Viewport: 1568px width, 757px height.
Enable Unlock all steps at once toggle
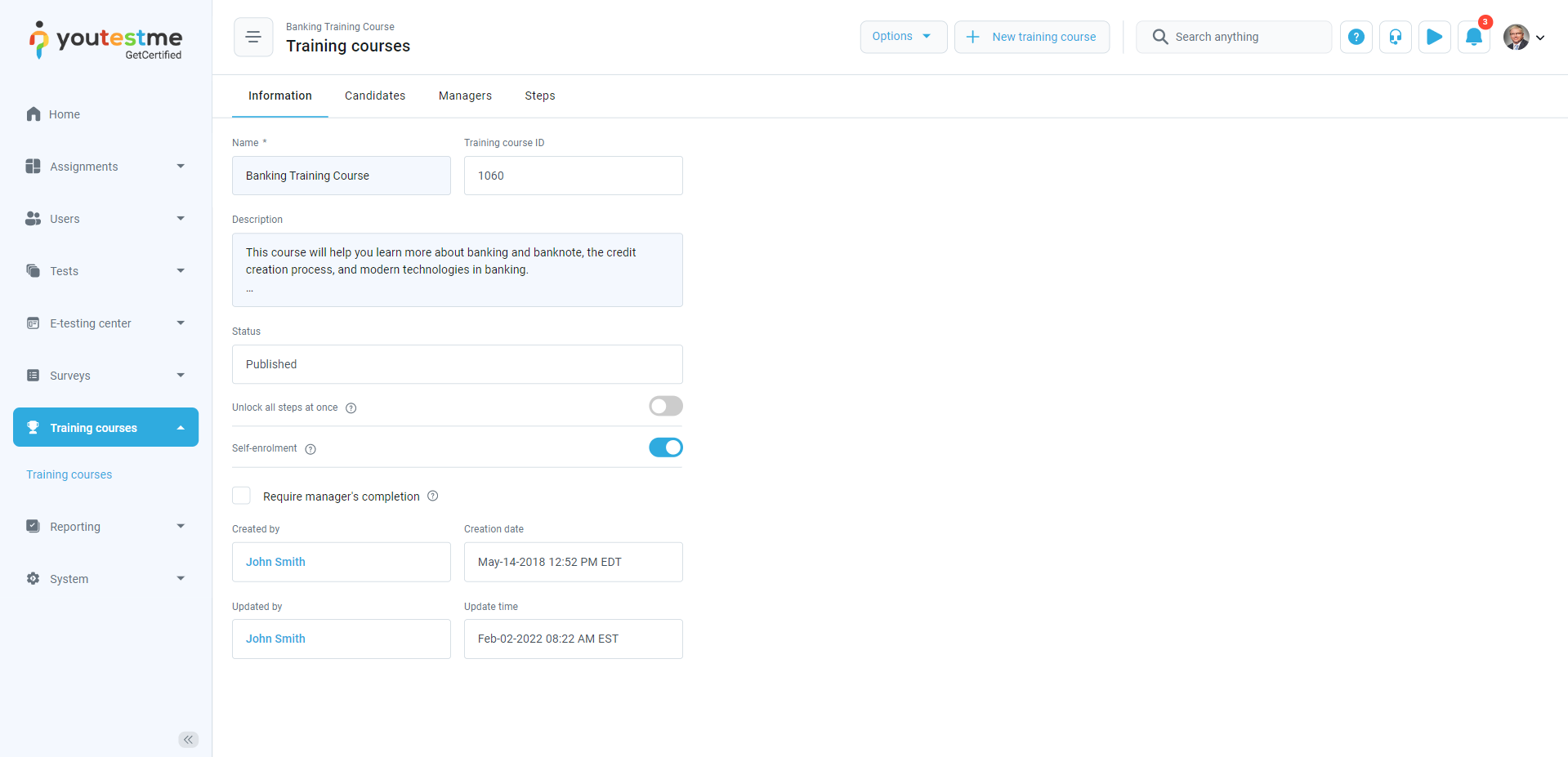(x=665, y=407)
